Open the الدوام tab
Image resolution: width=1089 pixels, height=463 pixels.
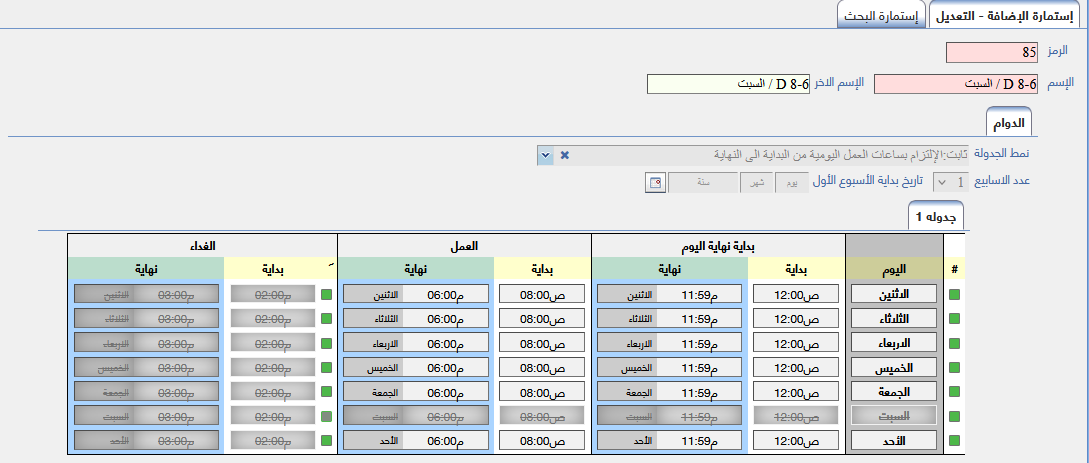coord(1007,122)
